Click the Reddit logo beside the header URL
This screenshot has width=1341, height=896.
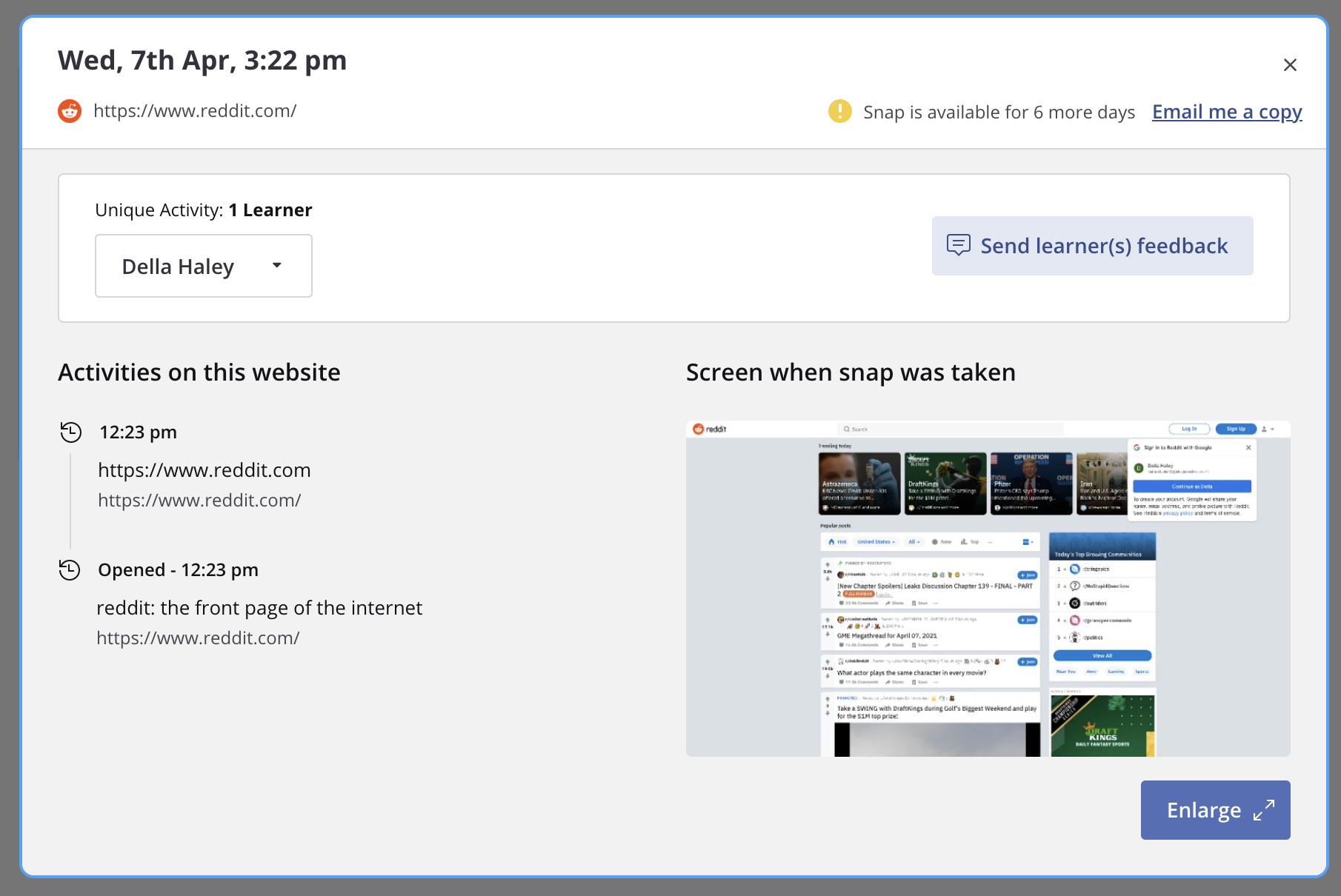tap(70, 111)
